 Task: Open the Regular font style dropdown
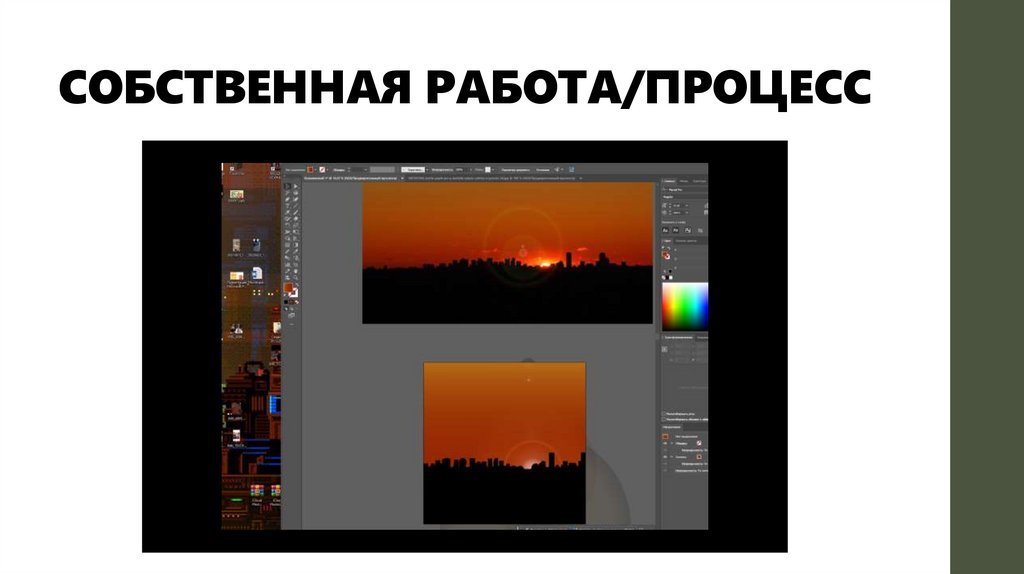[x=686, y=197]
